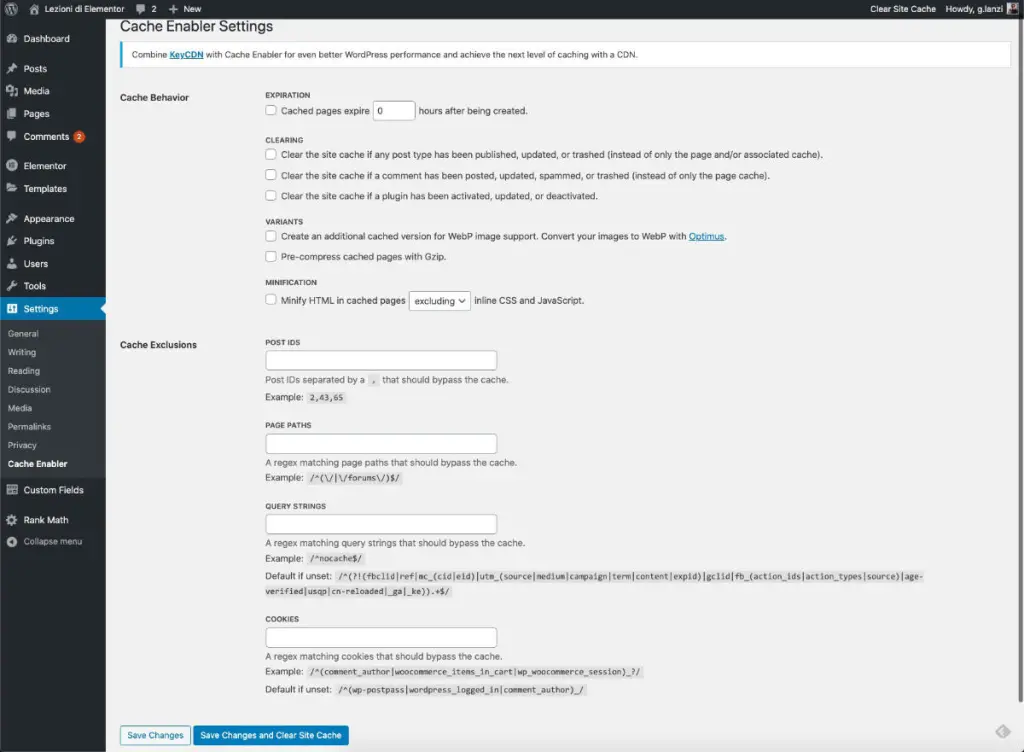
Task: Click the Pages icon in sidebar
Action: pyautogui.click(x=12, y=114)
